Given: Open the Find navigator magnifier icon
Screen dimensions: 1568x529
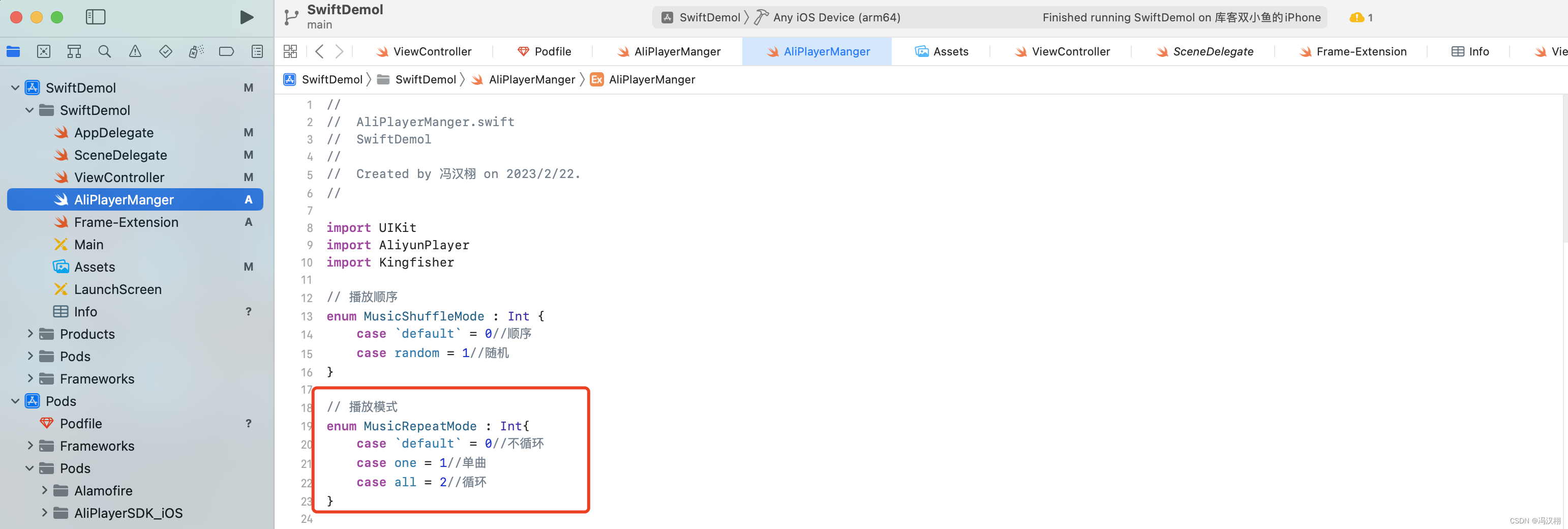Looking at the screenshot, I should tap(105, 52).
